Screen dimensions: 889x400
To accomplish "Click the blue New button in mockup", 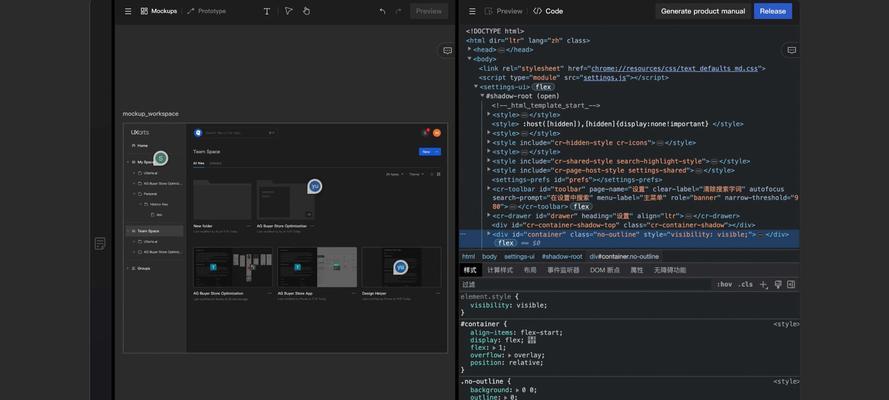I will coord(430,152).
